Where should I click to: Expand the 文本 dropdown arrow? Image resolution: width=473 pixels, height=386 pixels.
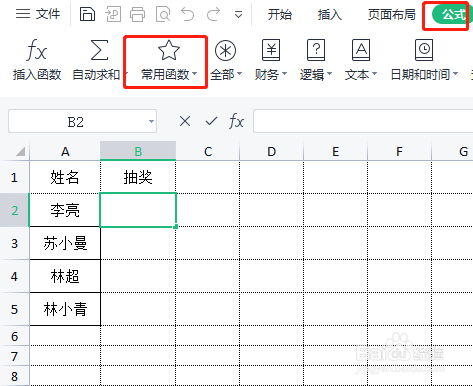pos(374,73)
